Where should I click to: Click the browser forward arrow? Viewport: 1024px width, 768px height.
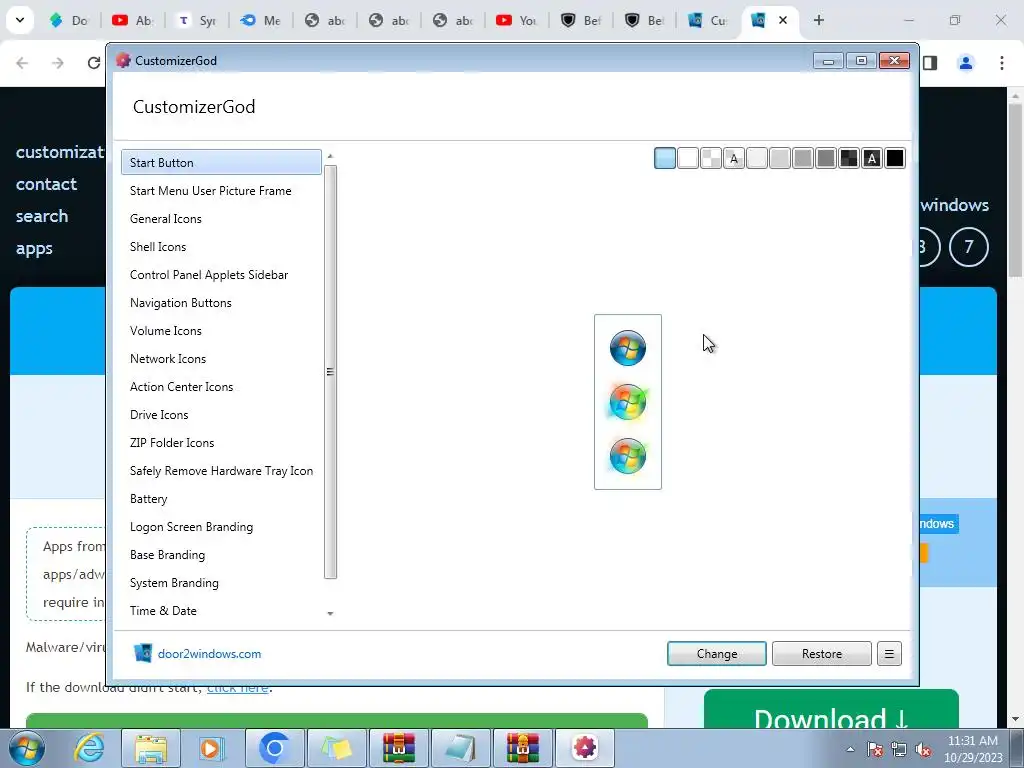click(58, 63)
